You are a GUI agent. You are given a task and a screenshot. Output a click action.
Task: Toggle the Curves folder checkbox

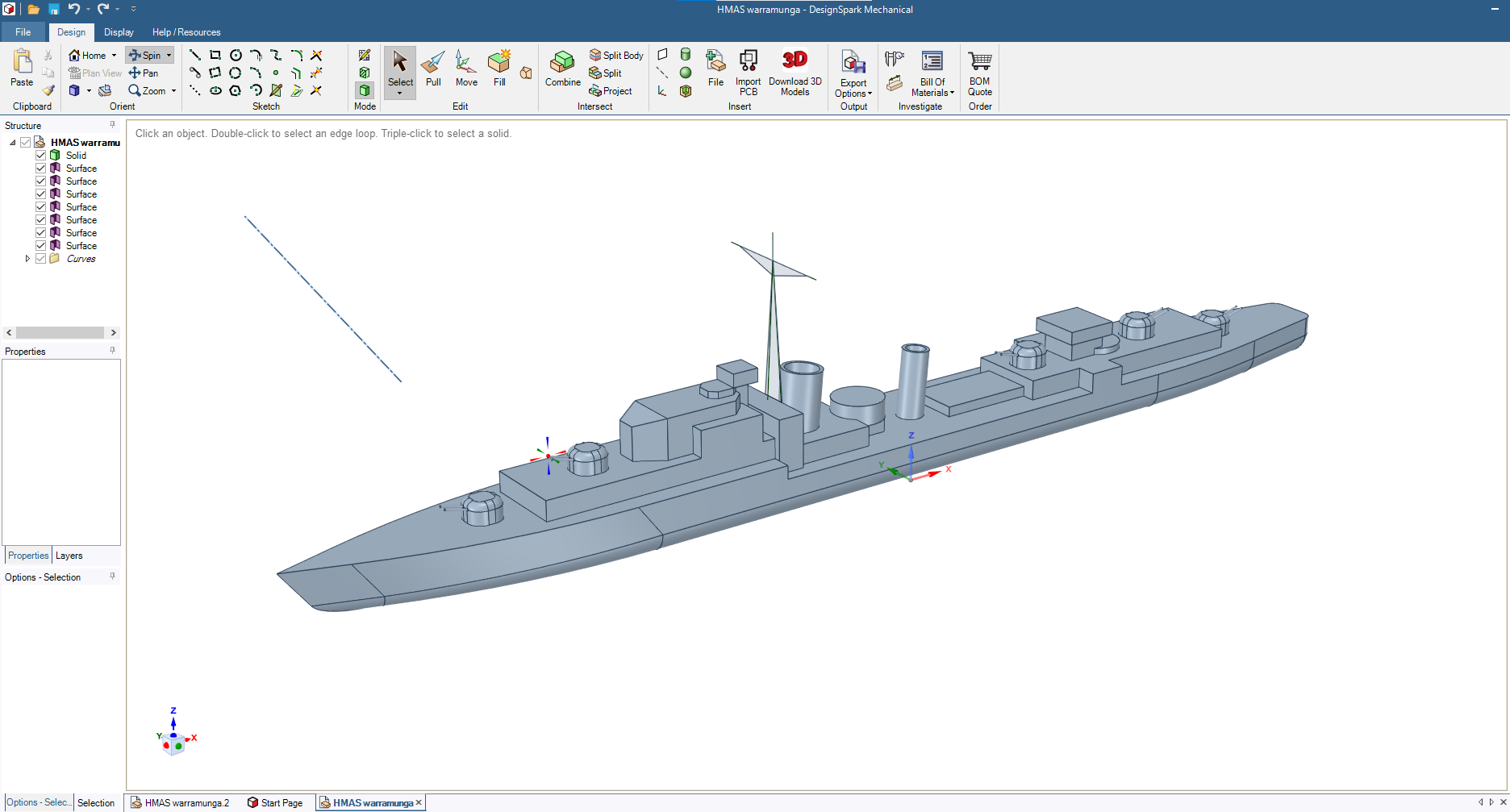click(41, 259)
